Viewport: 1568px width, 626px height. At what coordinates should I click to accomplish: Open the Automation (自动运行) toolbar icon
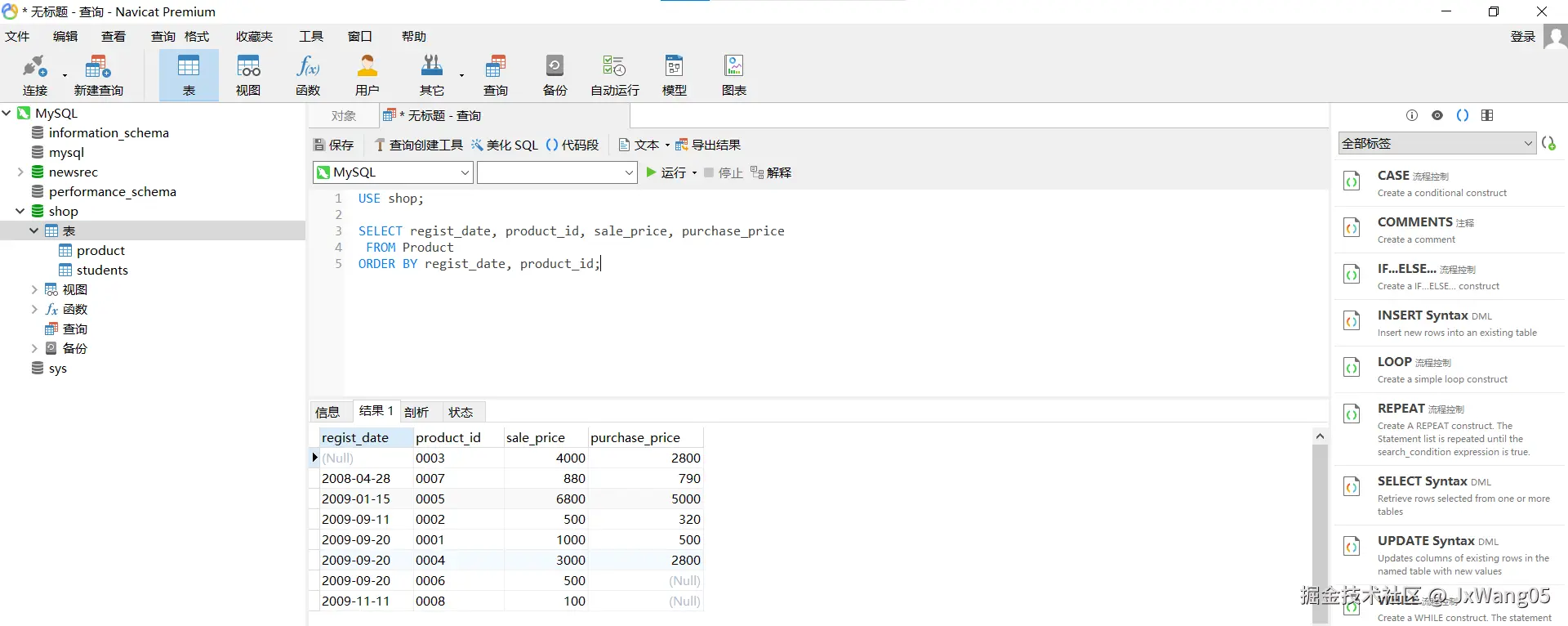615,74
